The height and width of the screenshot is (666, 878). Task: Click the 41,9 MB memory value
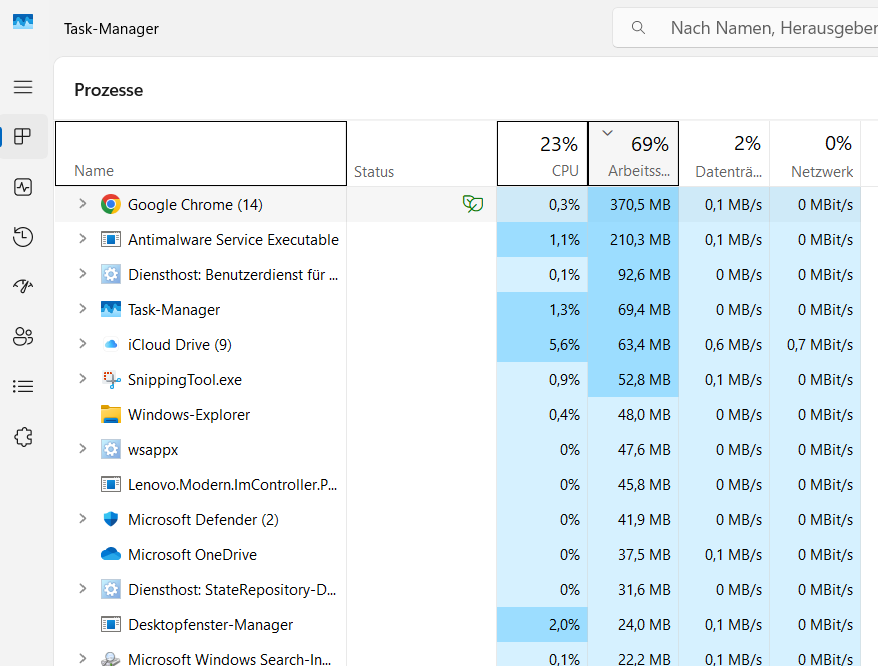tap(644, 520)
